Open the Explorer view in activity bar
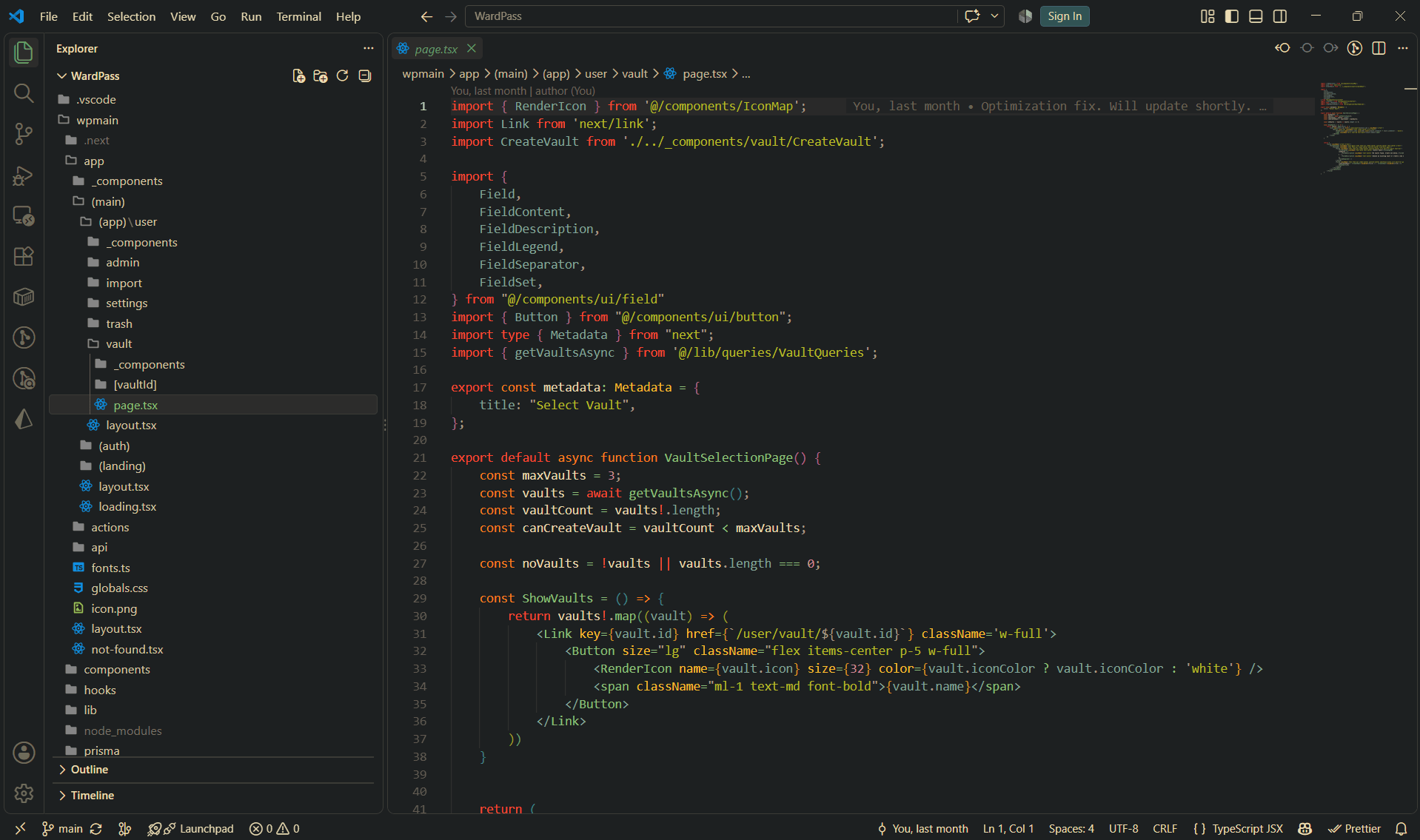This screenshot has height=840, width=1420. click(24, 53)
